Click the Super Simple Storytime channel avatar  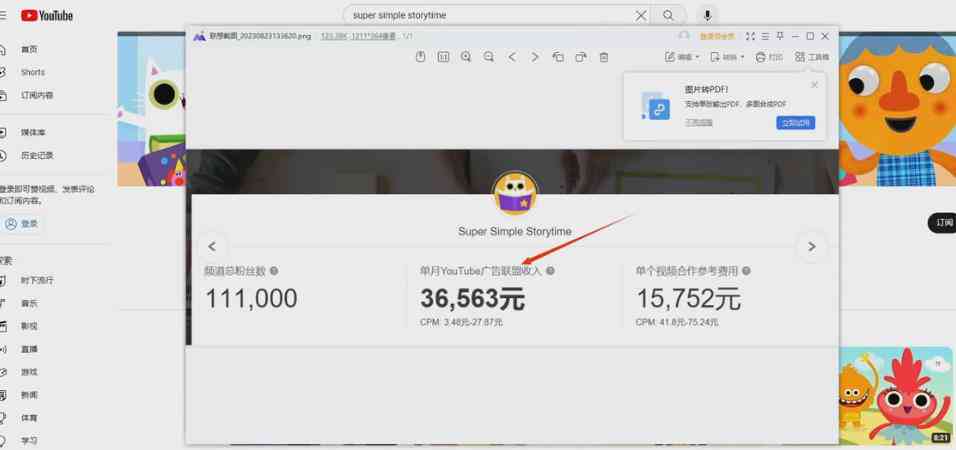click(x=515, y=193)
